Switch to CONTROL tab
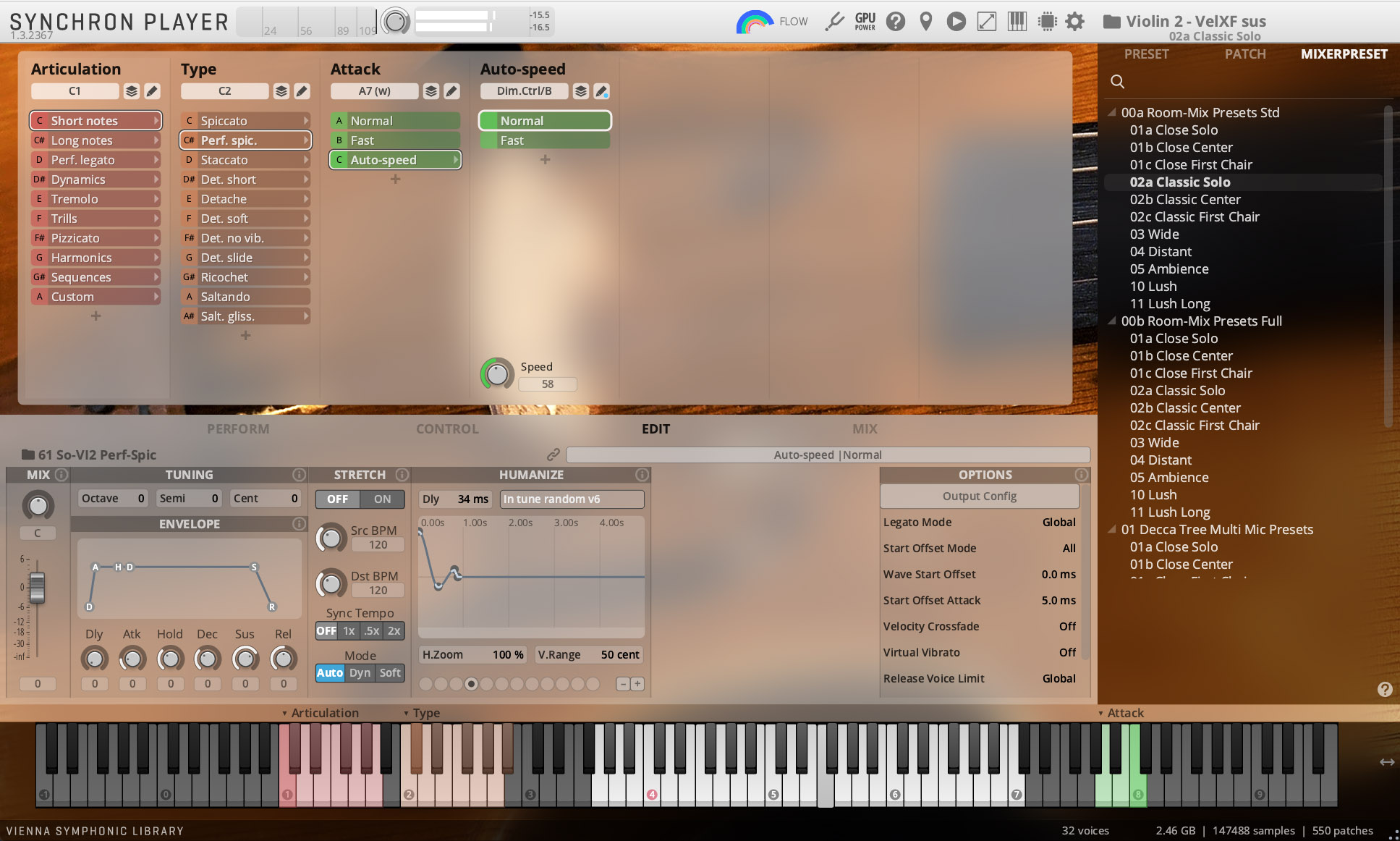1400x841 pixels. click(x=447, y=429)
